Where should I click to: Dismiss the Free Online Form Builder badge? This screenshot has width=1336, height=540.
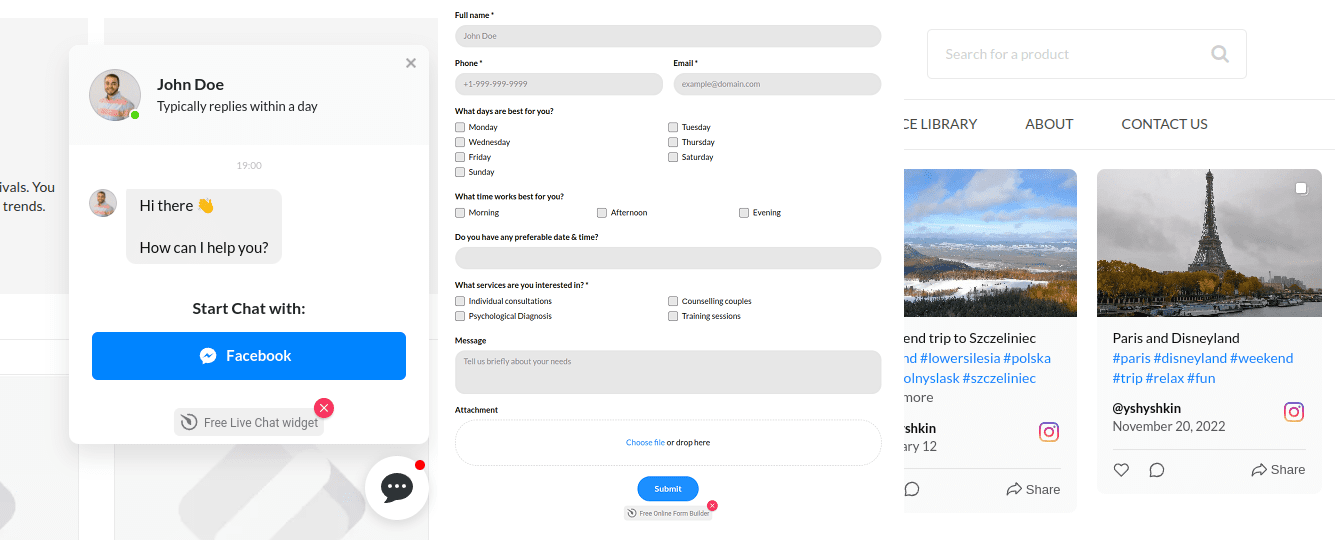(712, 506)
